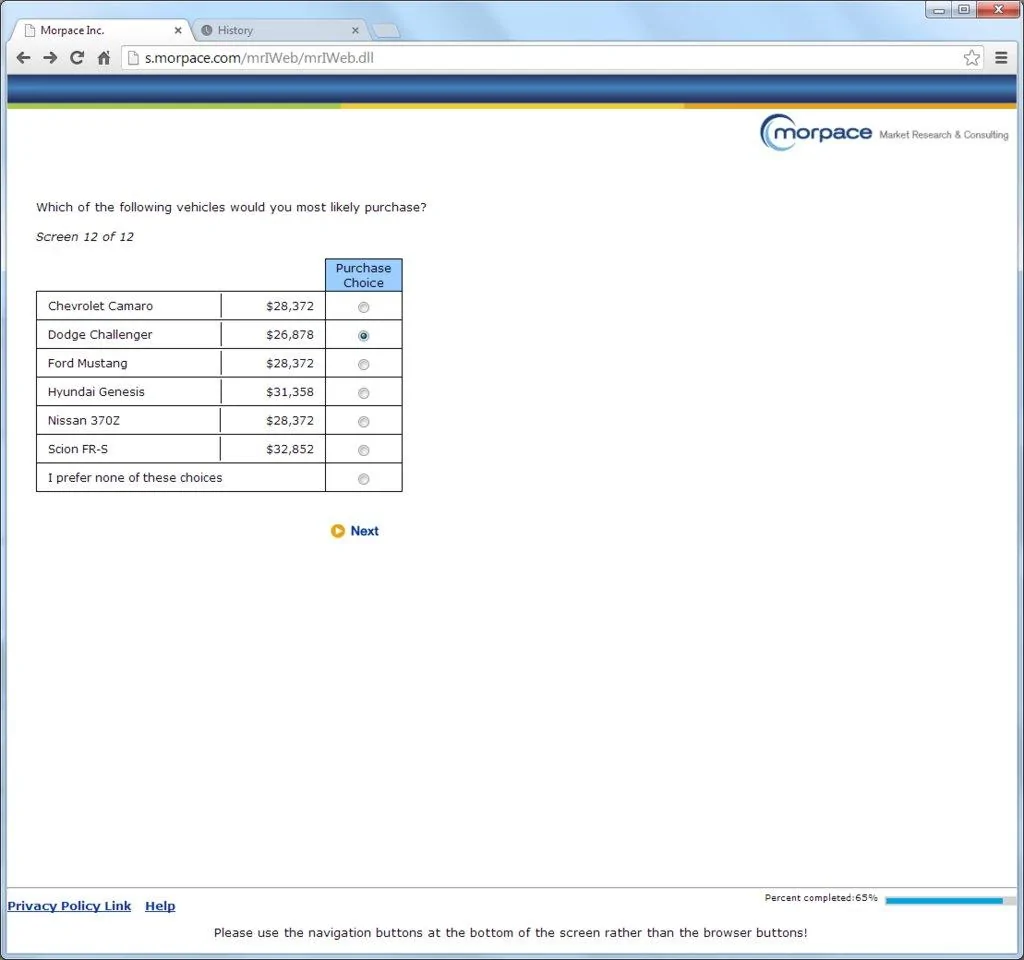
Task: Pick the Hyundai Genesis radio button
Action: pyautogui.click(x=364, y=393)
